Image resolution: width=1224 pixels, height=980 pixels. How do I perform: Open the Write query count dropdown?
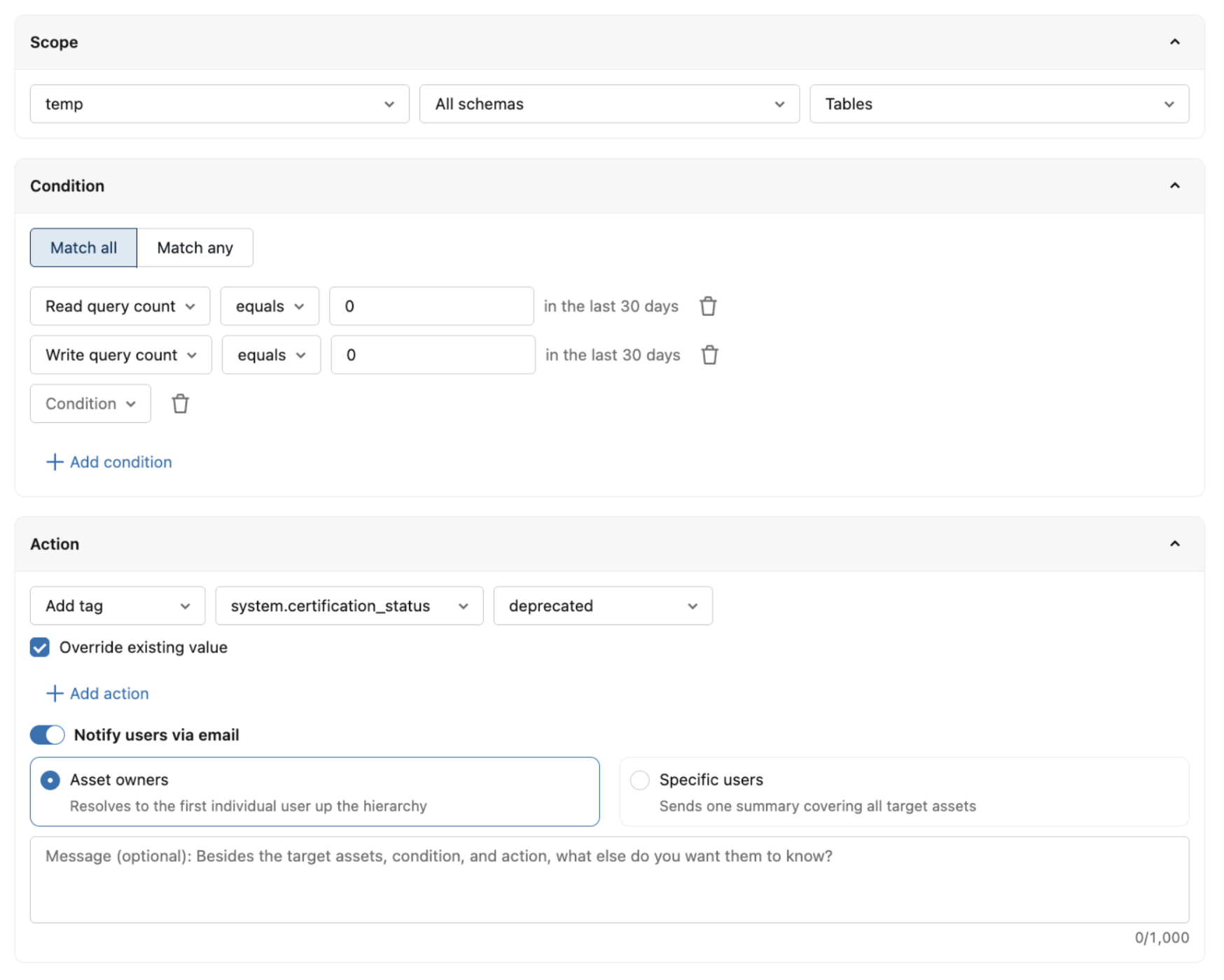coord(120,355)
